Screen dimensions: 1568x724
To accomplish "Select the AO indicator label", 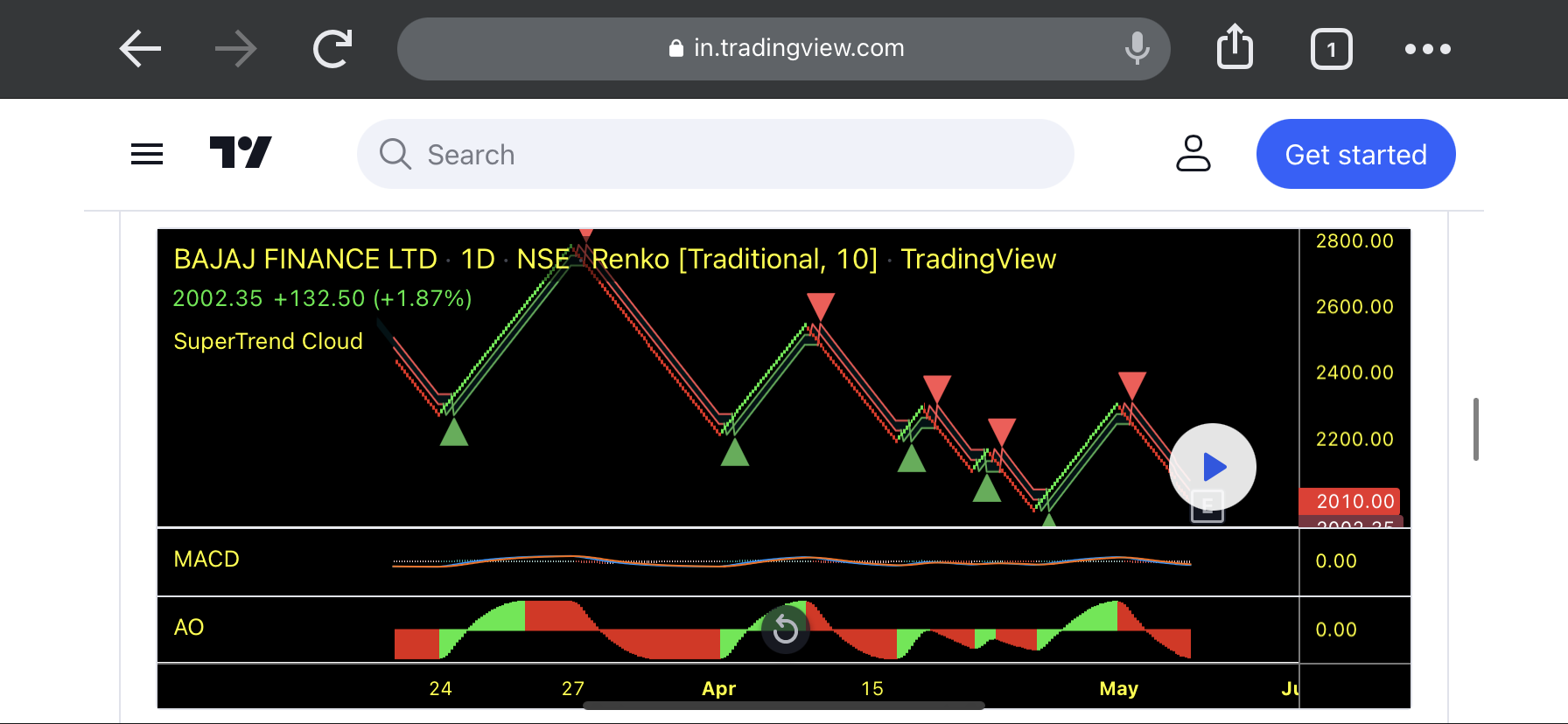I will coord(189,627).
